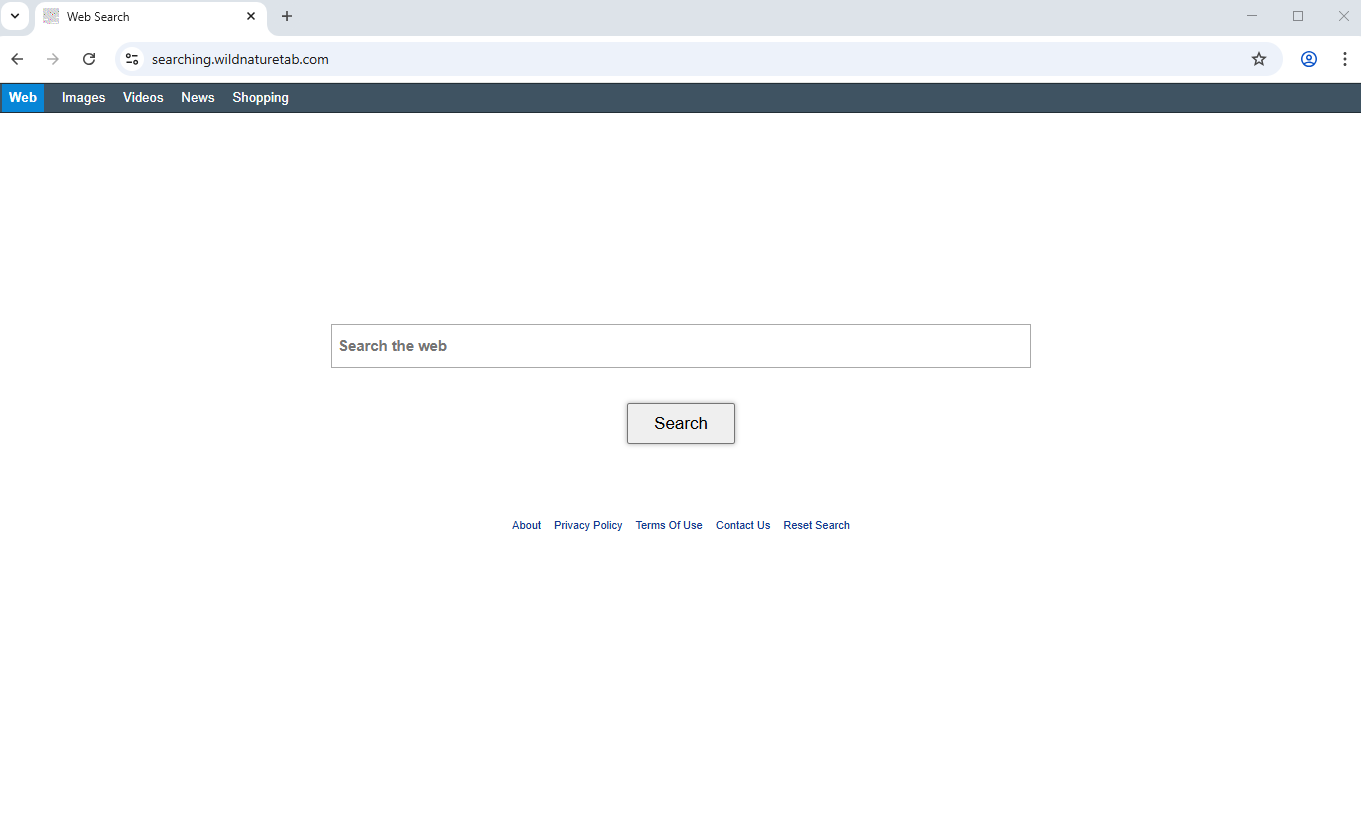Expand the tab search dropdown arrow

pos(15,16)
